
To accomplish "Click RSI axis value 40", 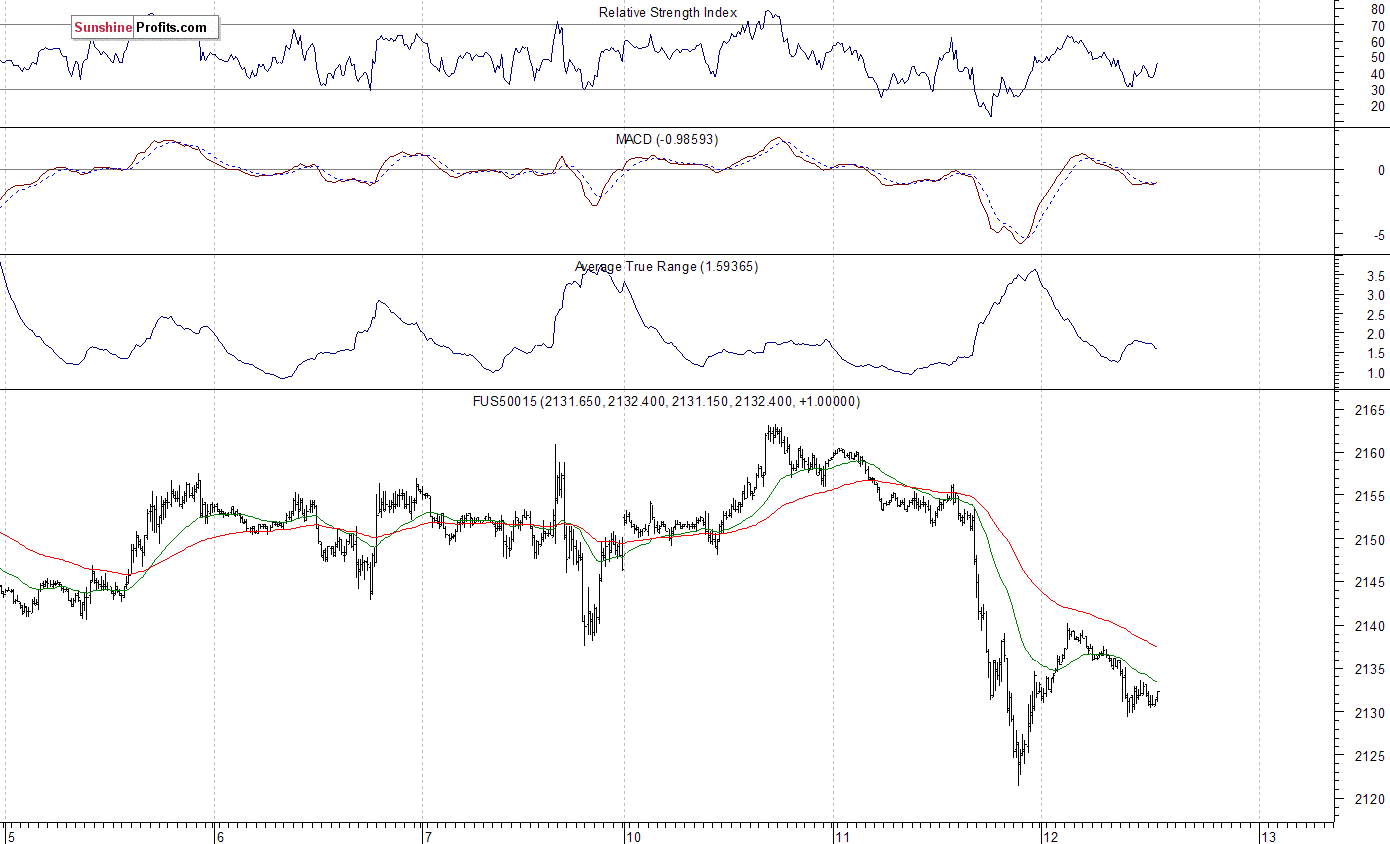I will 1378,74.
